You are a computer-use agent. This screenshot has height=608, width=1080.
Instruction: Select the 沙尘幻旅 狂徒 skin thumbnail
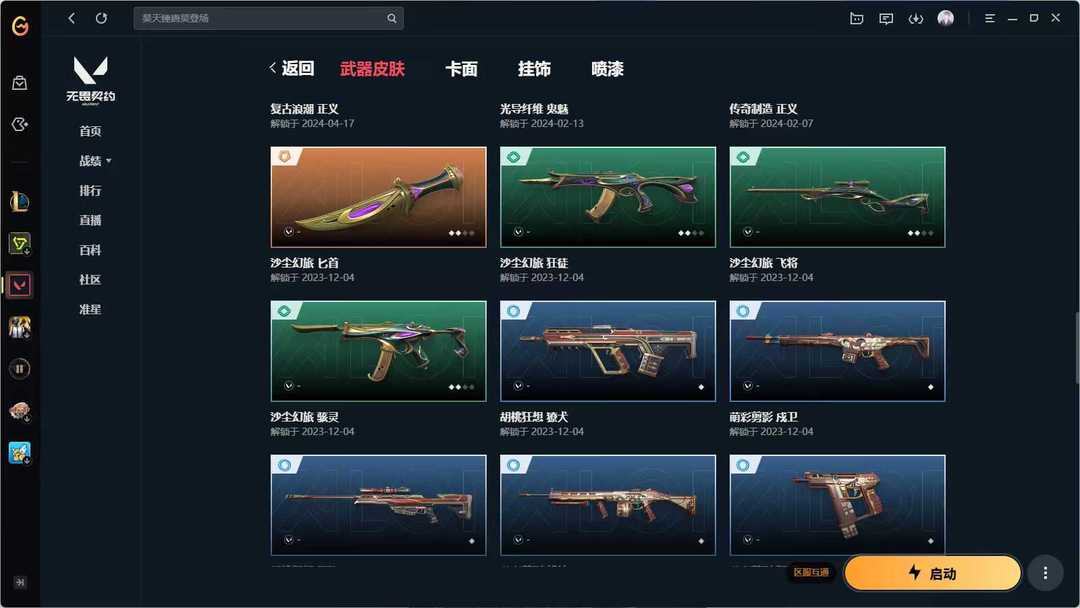click(608, 197)
